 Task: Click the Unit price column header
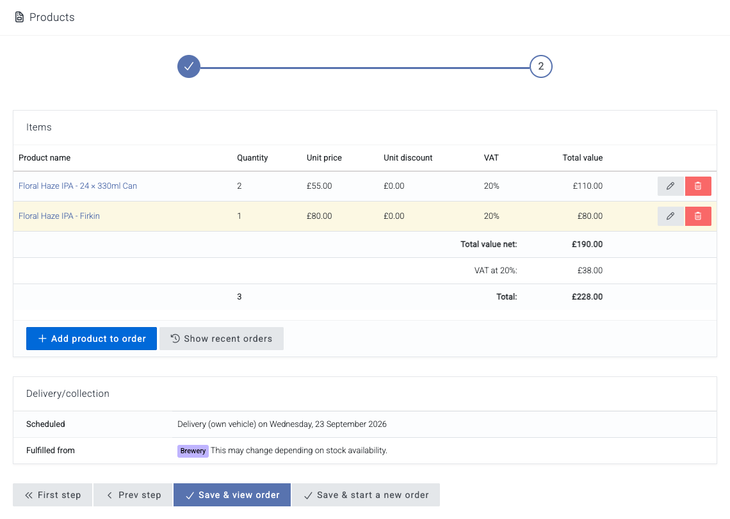324,158
